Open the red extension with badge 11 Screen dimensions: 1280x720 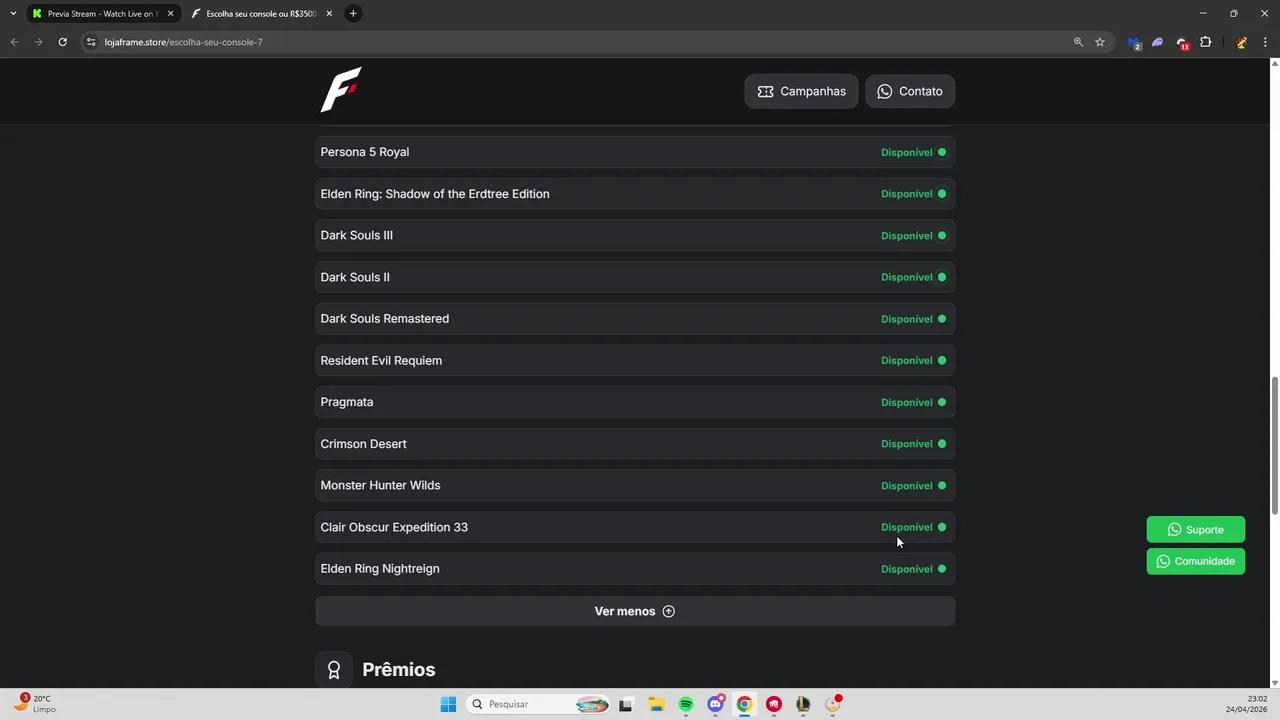click(x=1182, y=42)
